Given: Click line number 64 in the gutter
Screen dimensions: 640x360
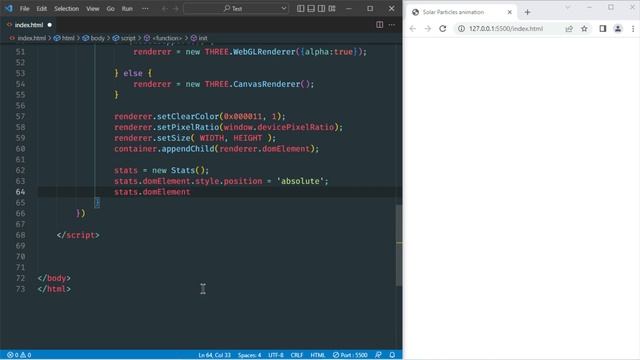Looking at the screenshot, I should tap(20, 192).
